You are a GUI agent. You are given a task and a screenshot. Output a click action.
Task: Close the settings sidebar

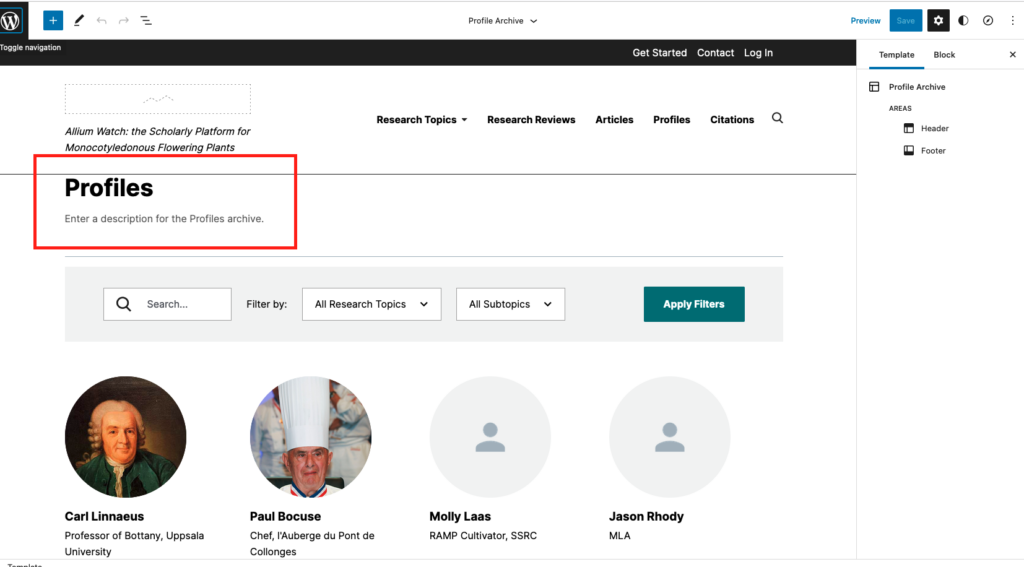point(1012,55)
